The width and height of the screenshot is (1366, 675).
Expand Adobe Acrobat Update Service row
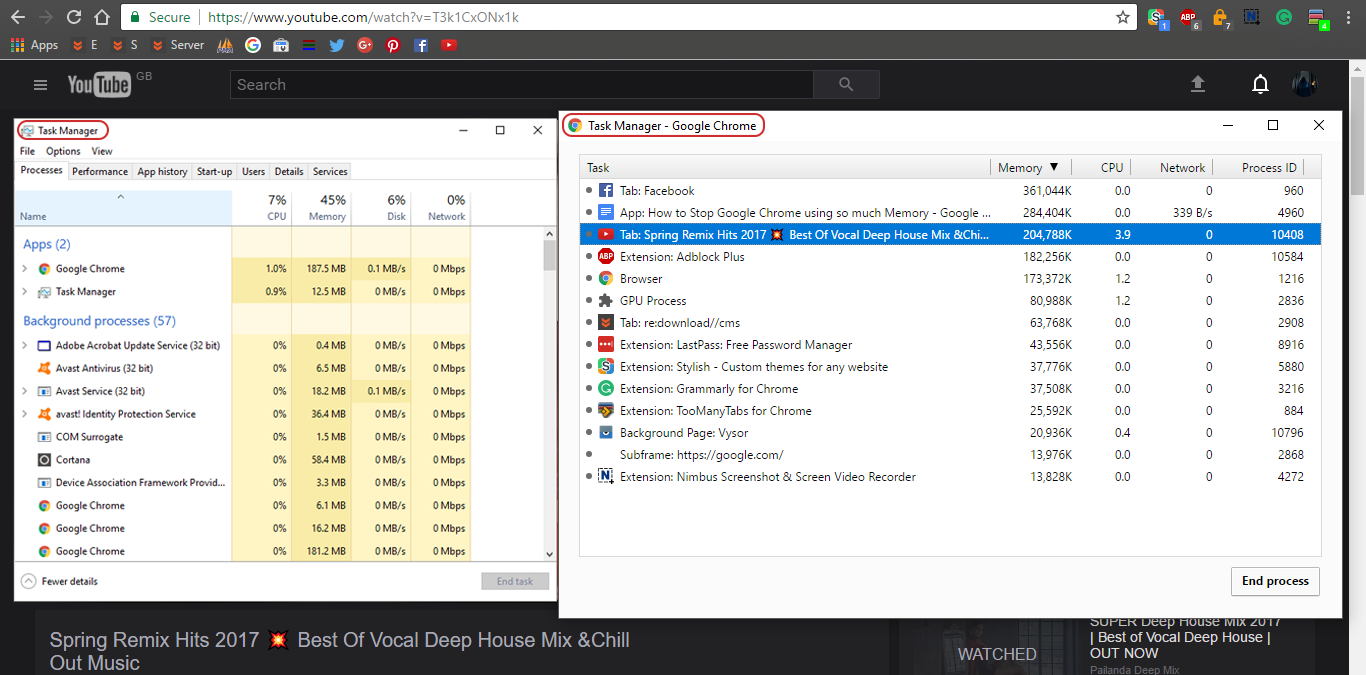(x=24, y=345)
